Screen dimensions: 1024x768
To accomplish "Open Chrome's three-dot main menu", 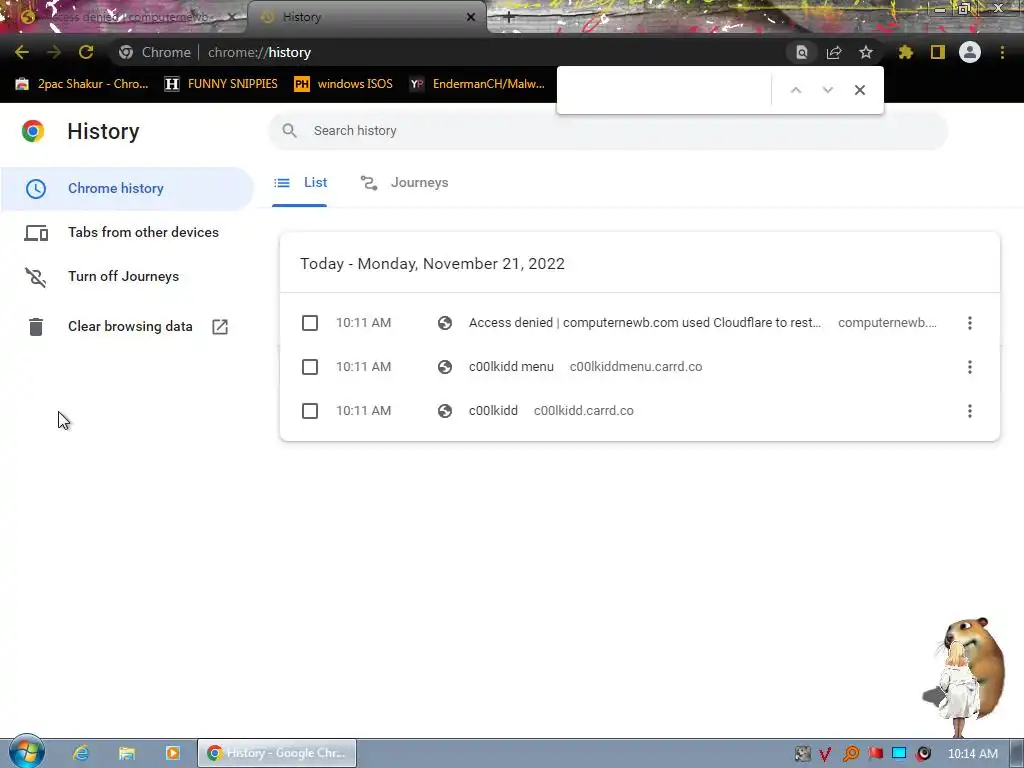I will click(1002, 52).
